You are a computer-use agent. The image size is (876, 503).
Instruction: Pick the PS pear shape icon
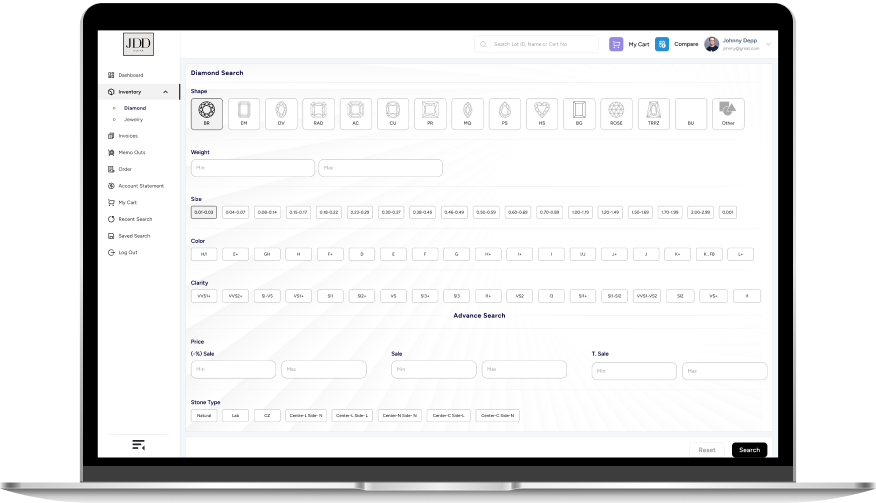(x=504, y=111)
